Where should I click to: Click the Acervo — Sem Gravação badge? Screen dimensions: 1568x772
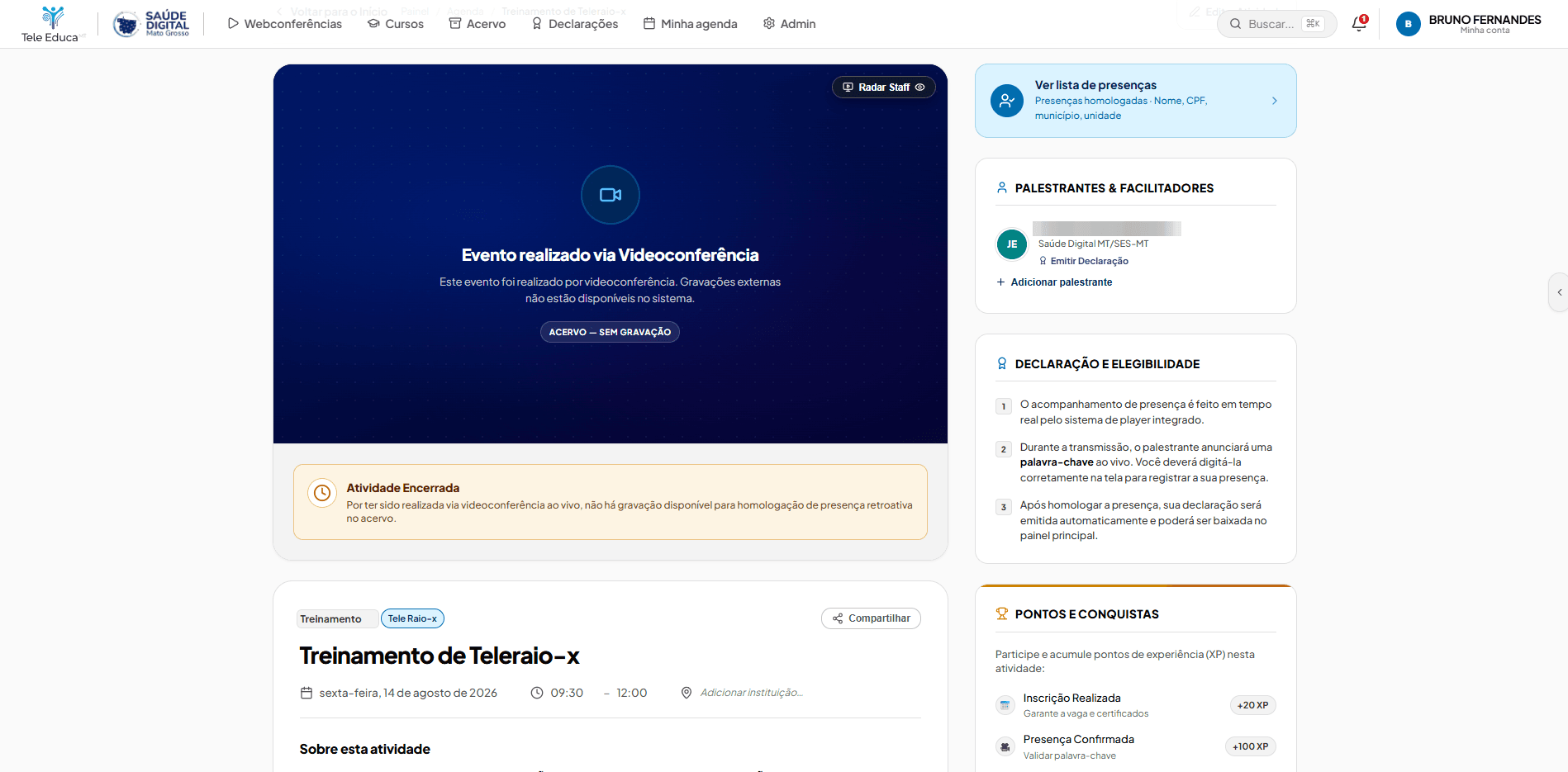point(610,332)
